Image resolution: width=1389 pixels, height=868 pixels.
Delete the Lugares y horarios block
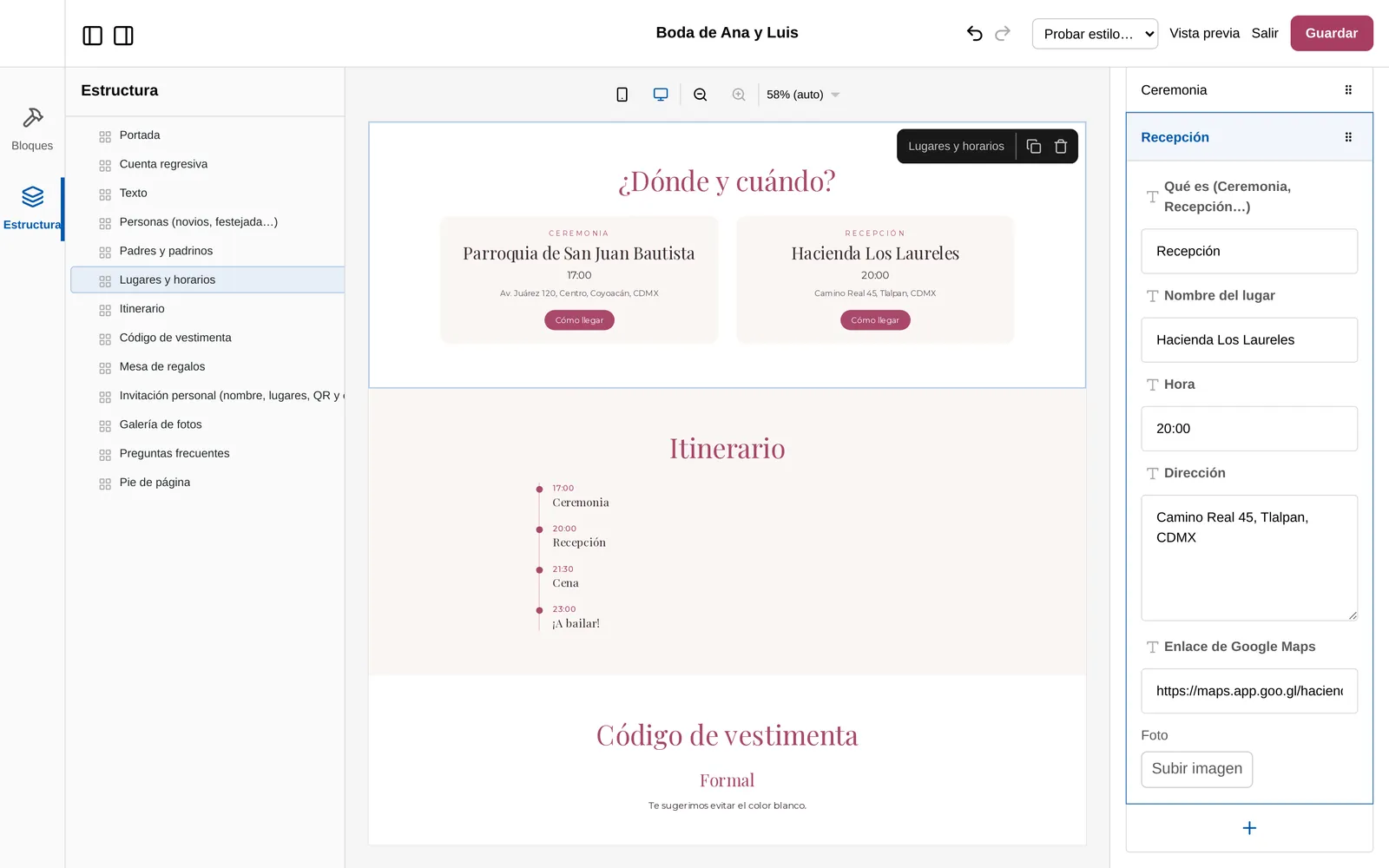1061,146
